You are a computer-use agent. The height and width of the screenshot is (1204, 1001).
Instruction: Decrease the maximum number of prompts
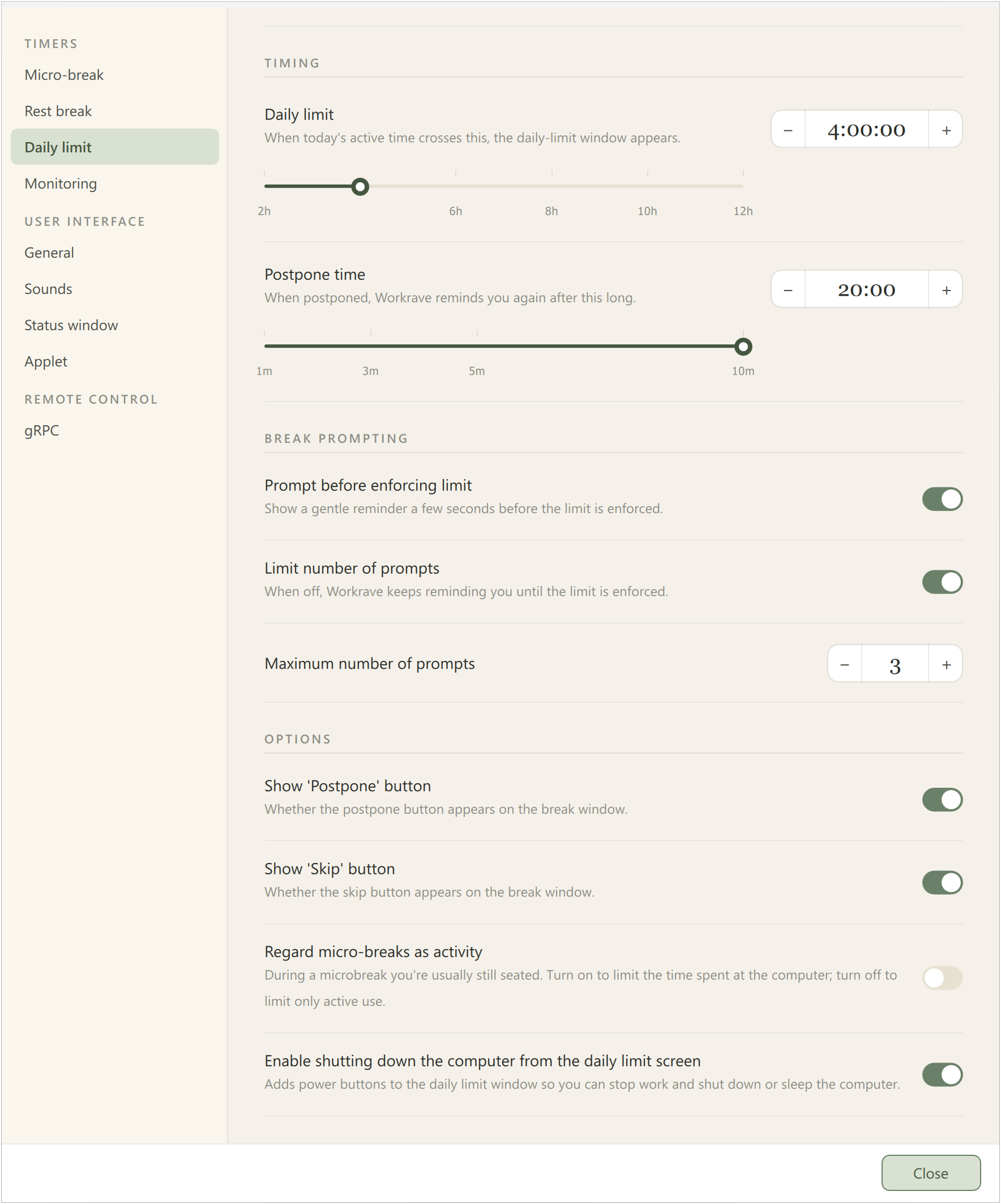(x=845, y=664)
